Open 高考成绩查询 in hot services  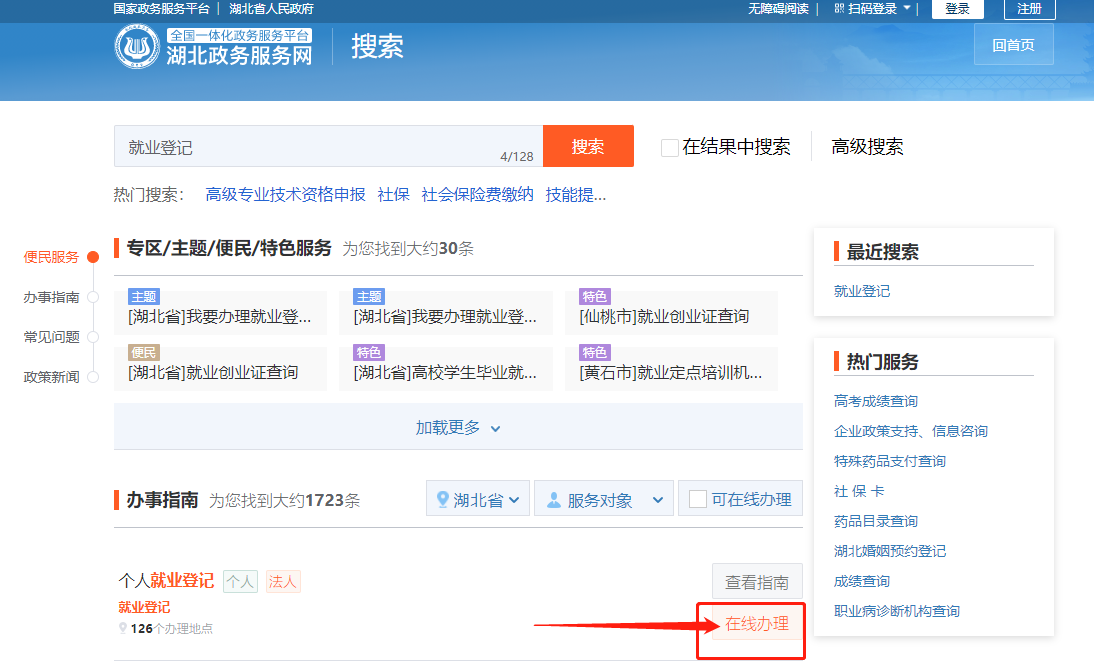[876, 401]
